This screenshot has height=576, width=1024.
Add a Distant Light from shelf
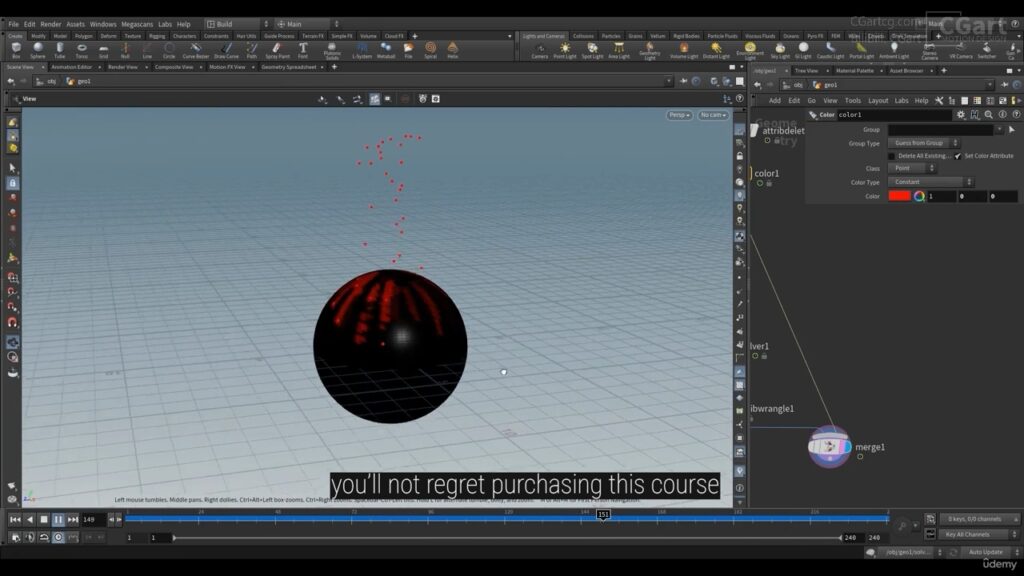click(x=716, y=51)
